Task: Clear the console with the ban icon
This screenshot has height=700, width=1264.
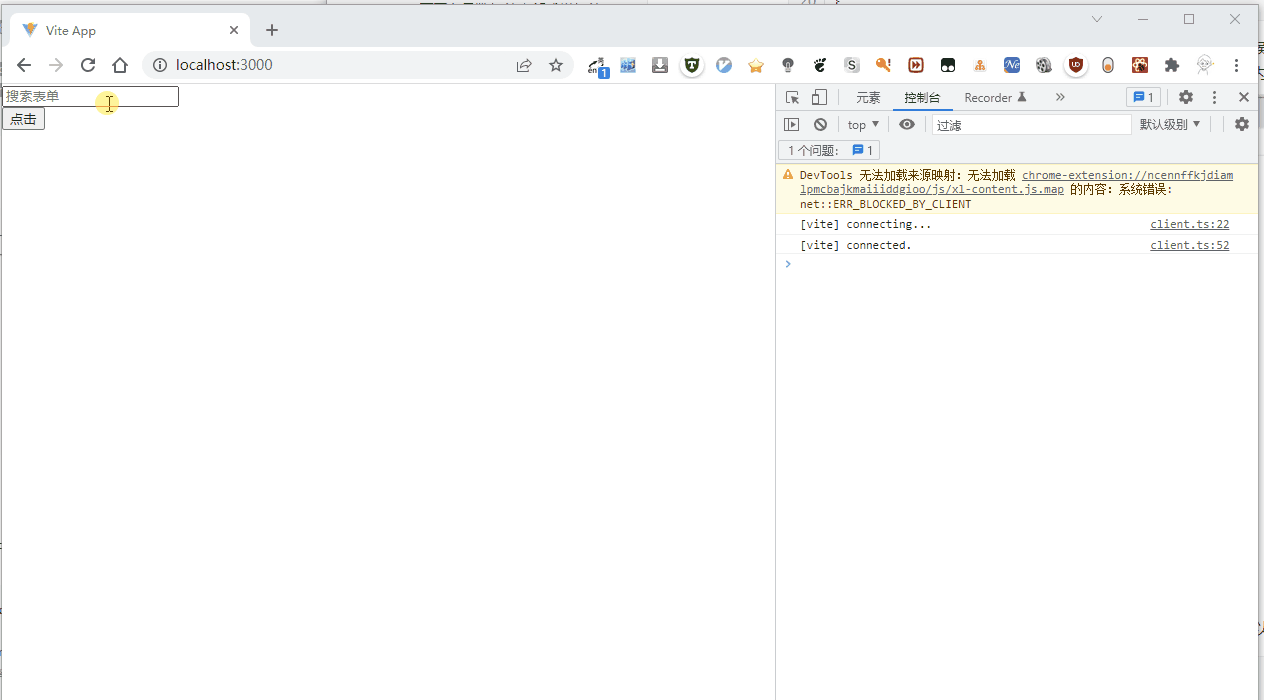Action: coord(820,125)
